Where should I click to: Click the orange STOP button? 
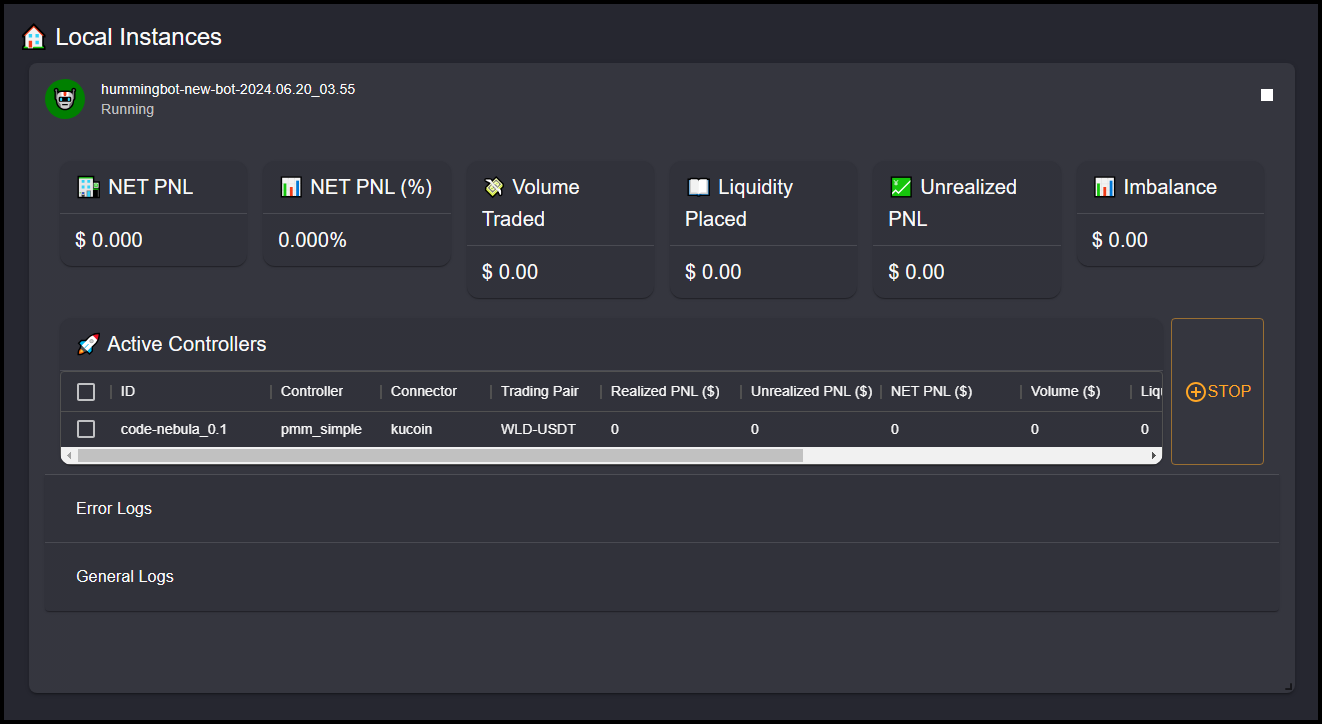(1217, 392)
